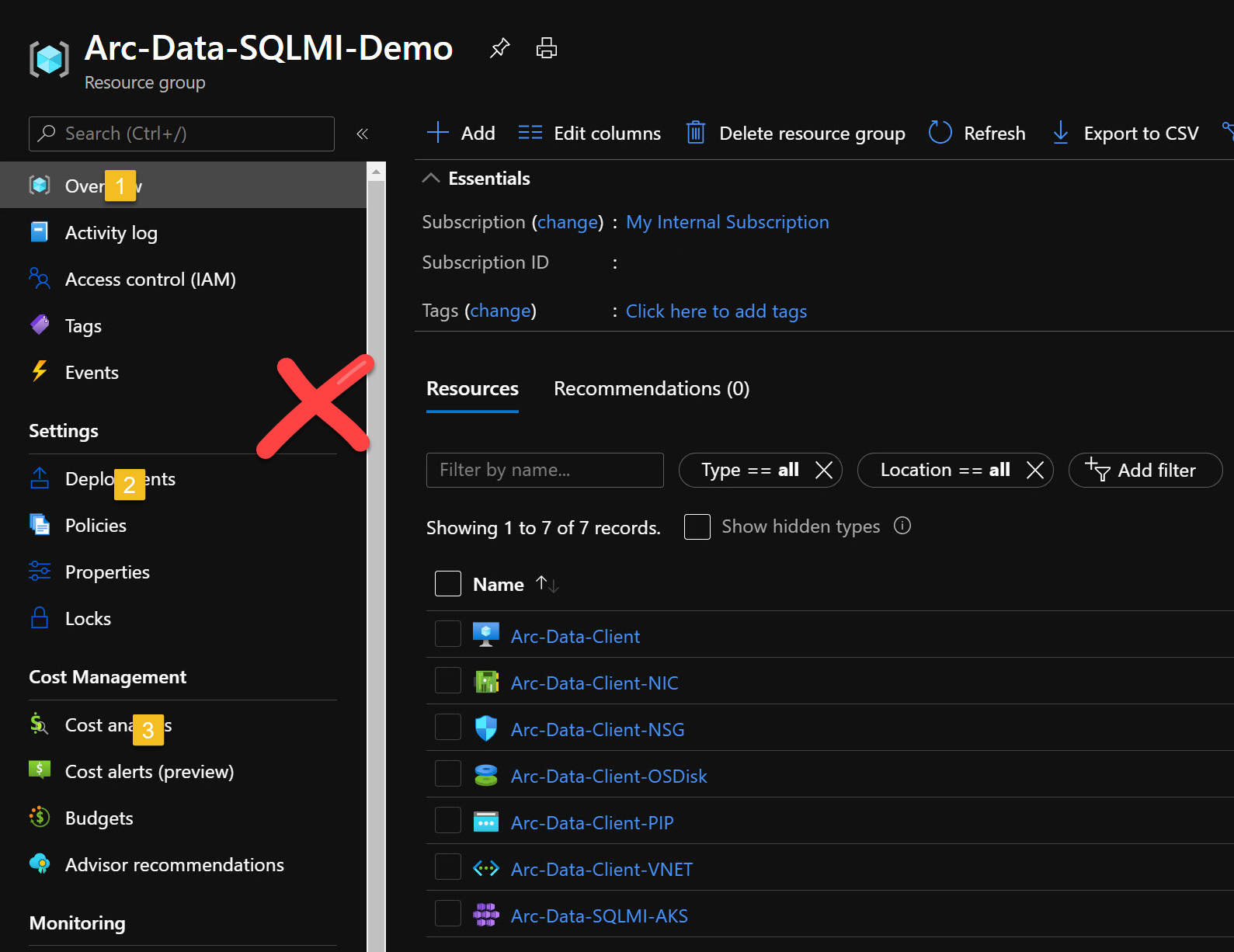Switch to the Recommendations (0) tab
Viewport: 1234px width, 952px height.
pyautogui.click(x=652, y=388)
